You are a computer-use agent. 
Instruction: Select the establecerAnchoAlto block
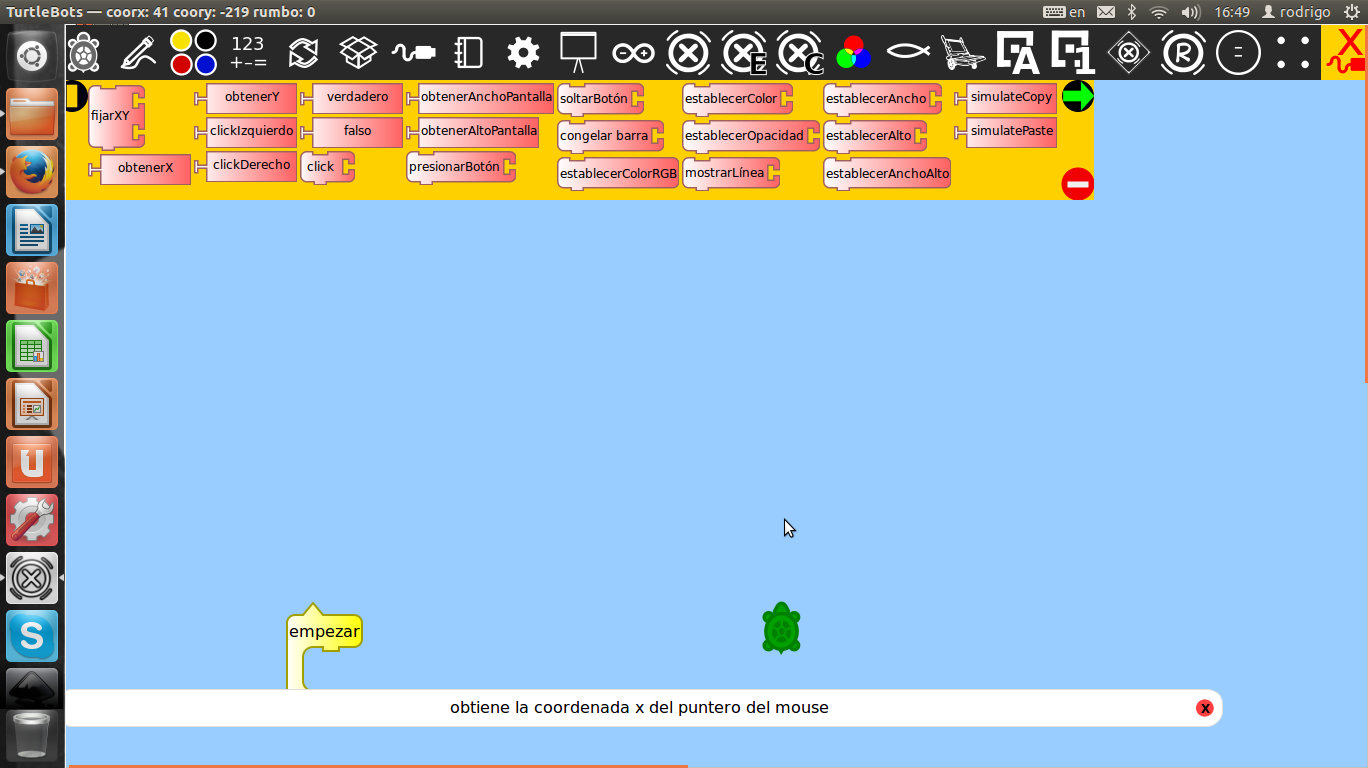[887, 173]
